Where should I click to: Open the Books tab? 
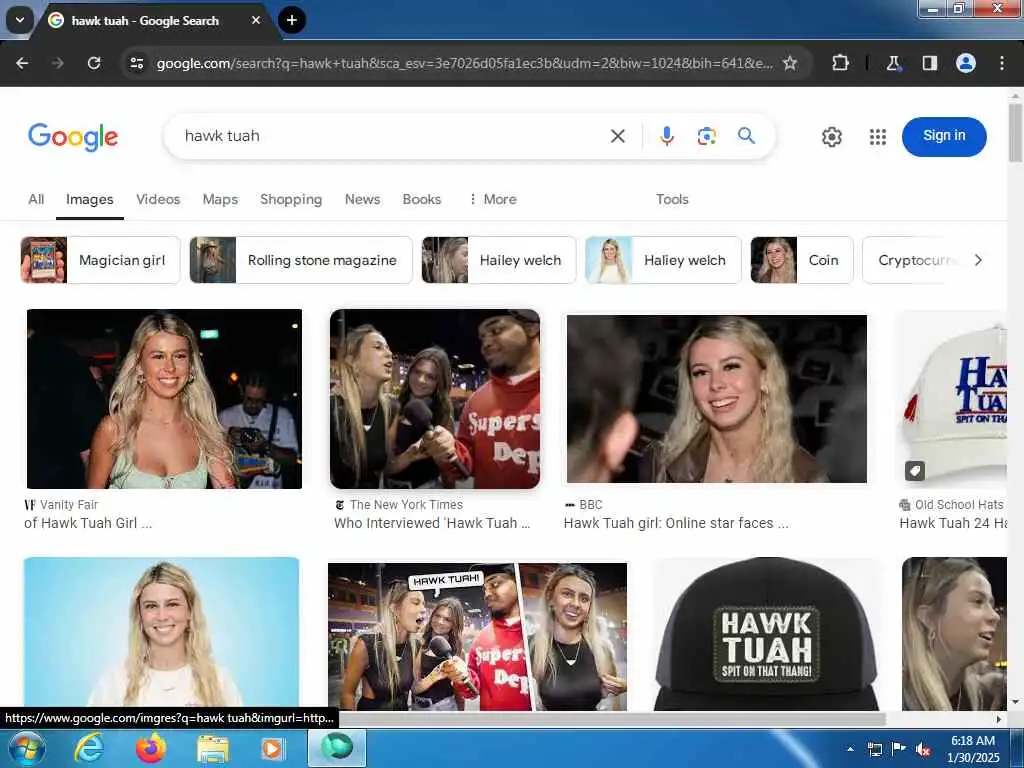422,199
